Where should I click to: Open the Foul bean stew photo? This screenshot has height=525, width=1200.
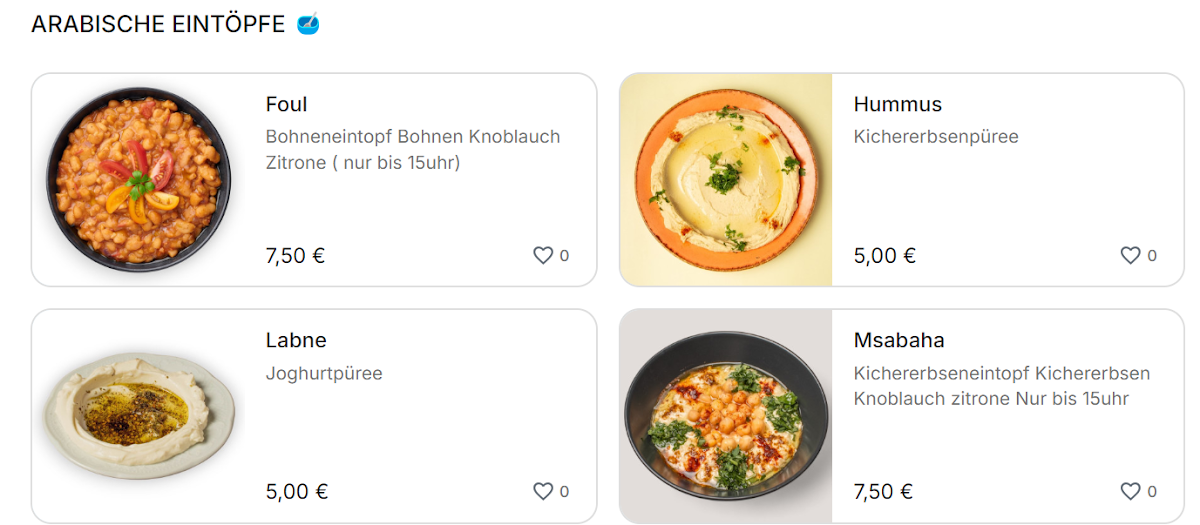pos(138,176)
